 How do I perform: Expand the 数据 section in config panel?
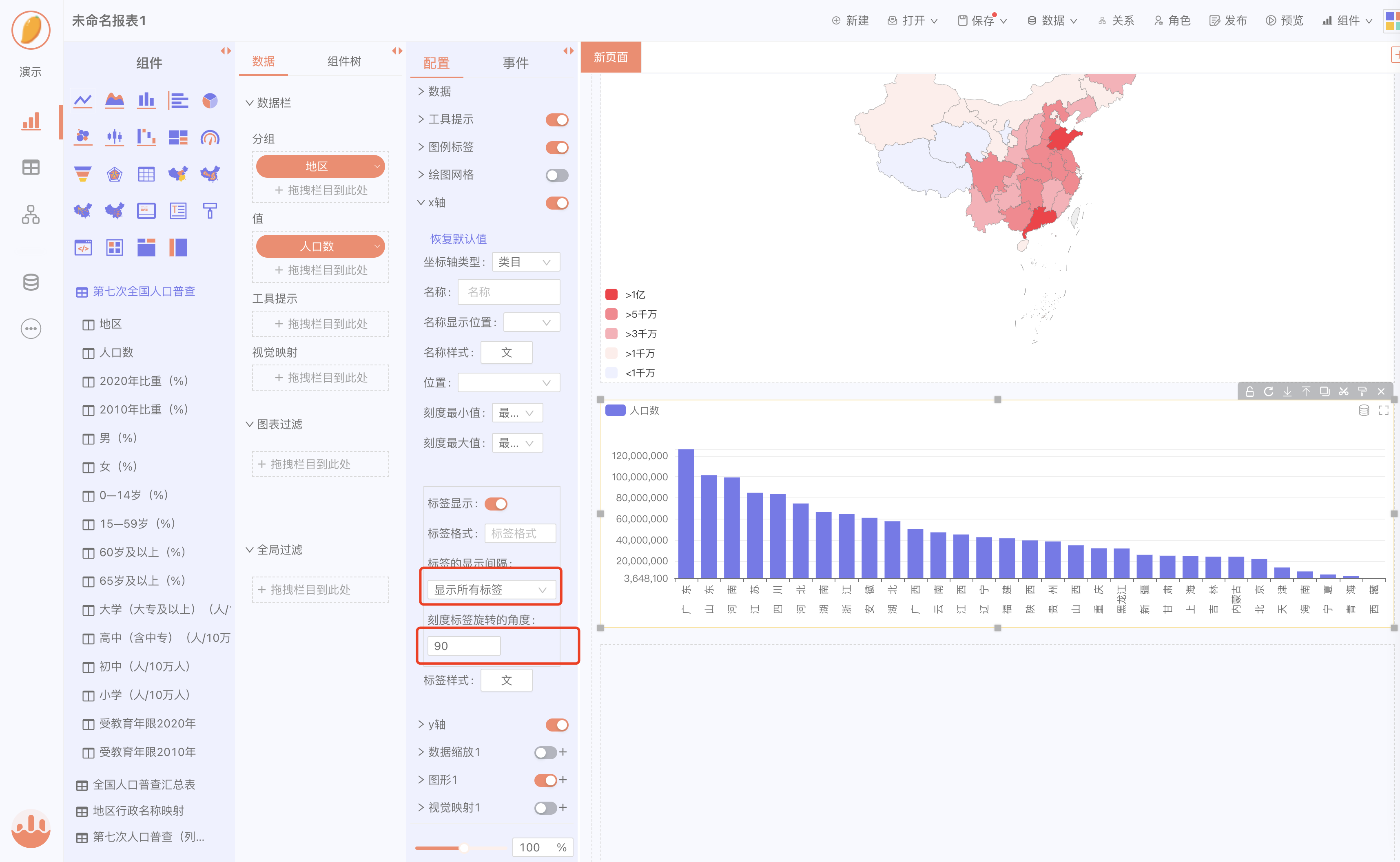coord(434,91)
